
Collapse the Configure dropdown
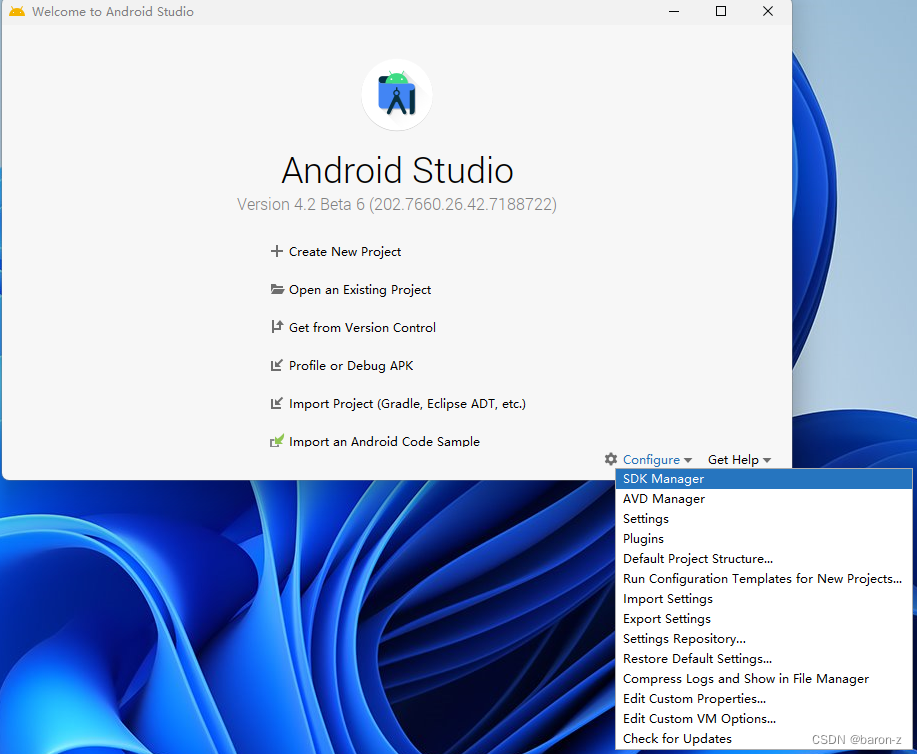[x=657, y=460]
